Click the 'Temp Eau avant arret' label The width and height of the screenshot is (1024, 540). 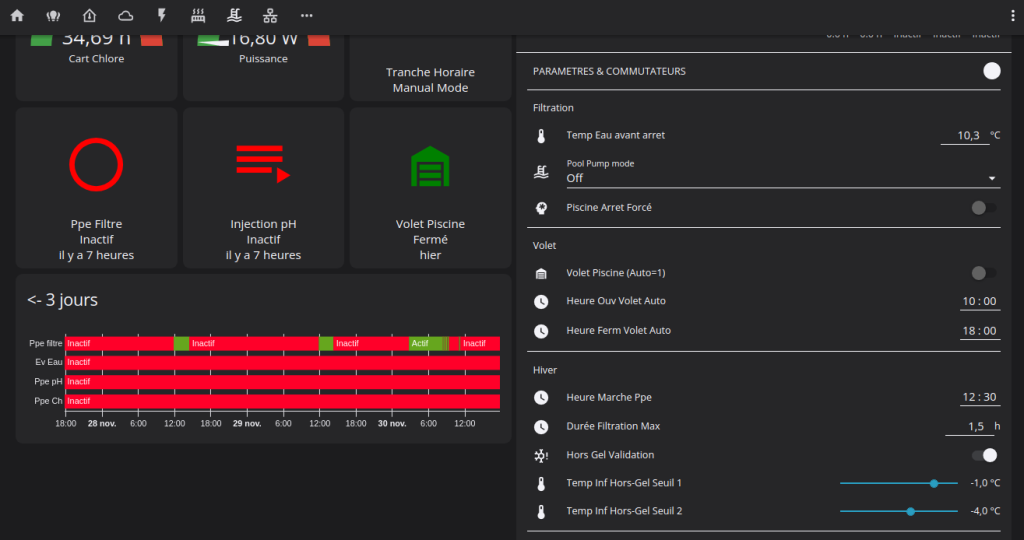pyautogui.click(x=615, y=135)
